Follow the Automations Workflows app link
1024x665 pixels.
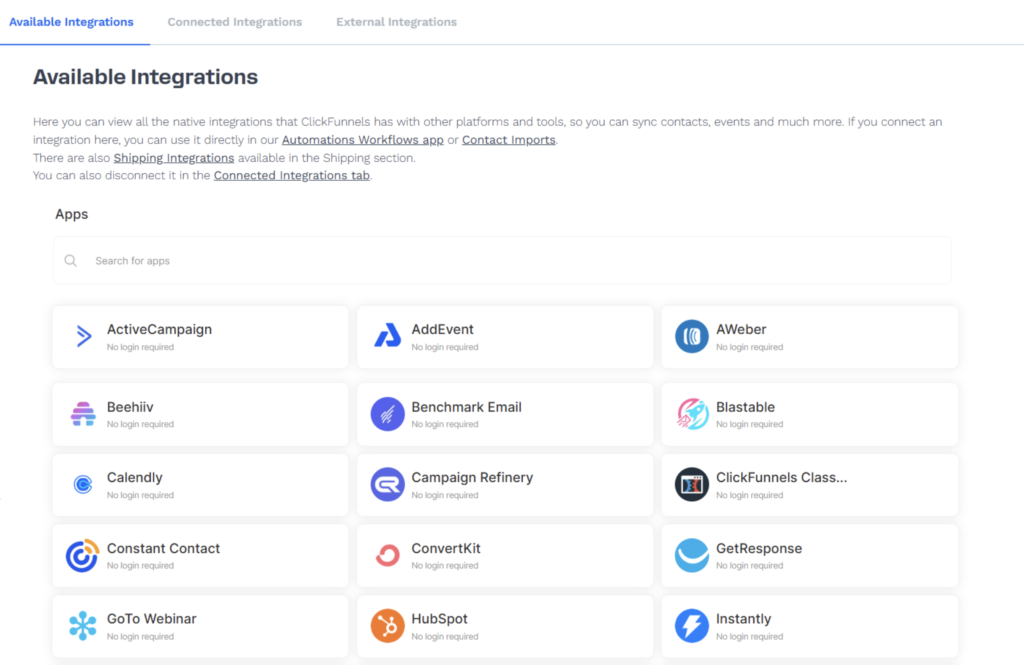pyautogui.click(x=362, y=140)
